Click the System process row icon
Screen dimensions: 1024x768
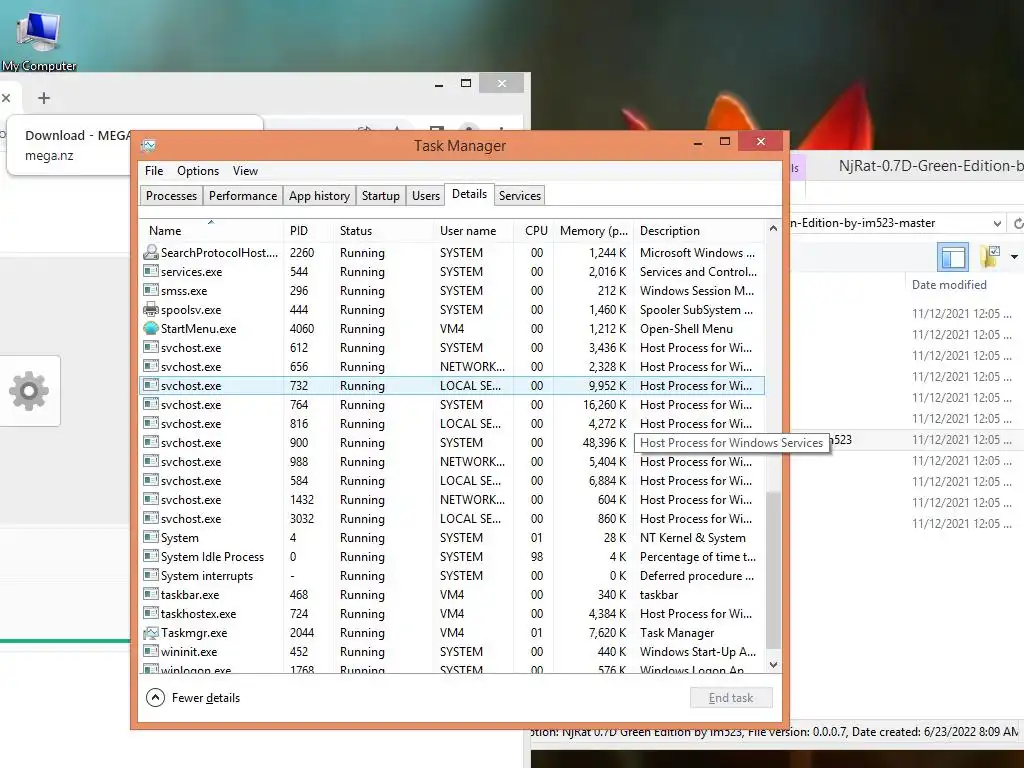tap(151, 537)
